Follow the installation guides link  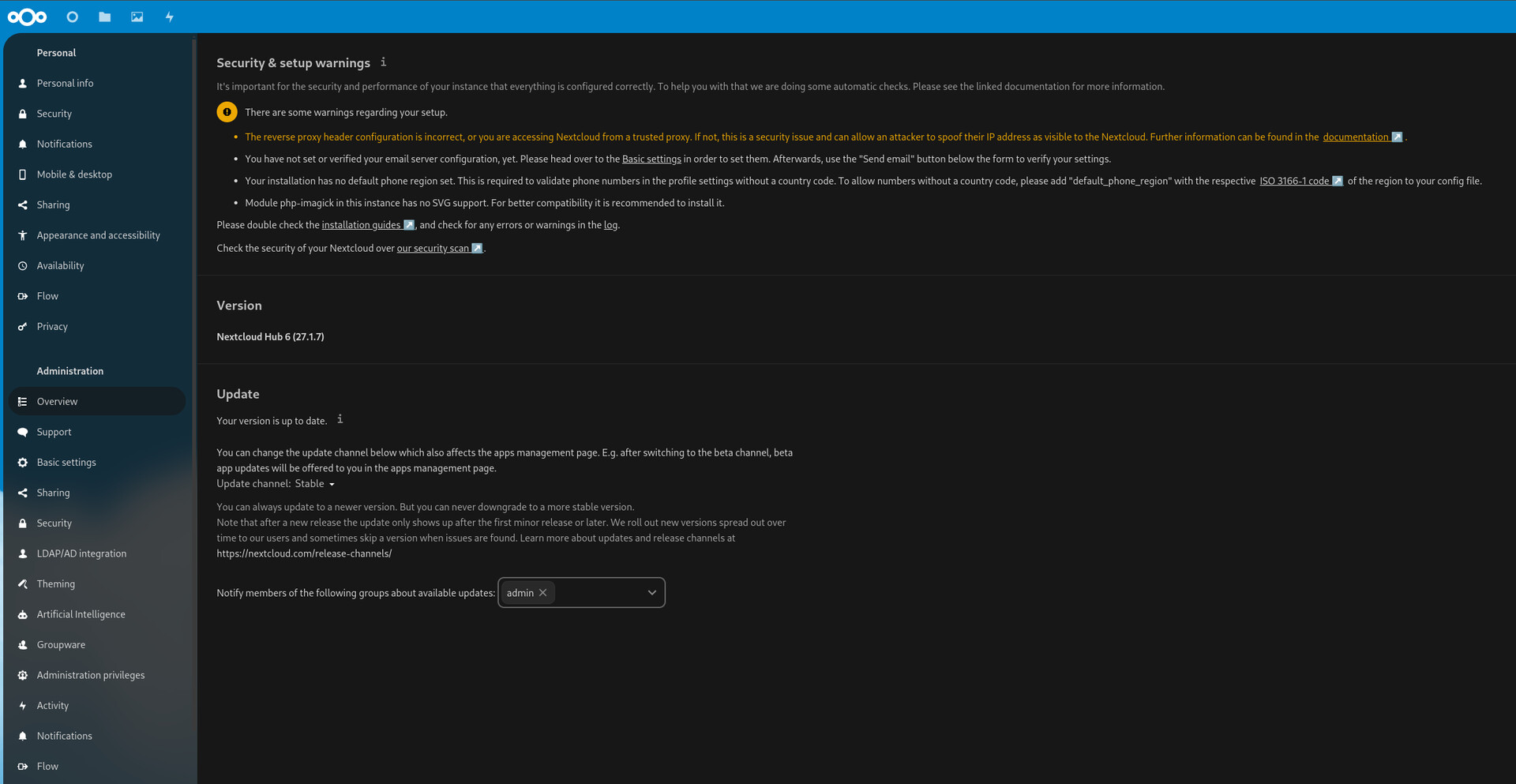[362, 224]
